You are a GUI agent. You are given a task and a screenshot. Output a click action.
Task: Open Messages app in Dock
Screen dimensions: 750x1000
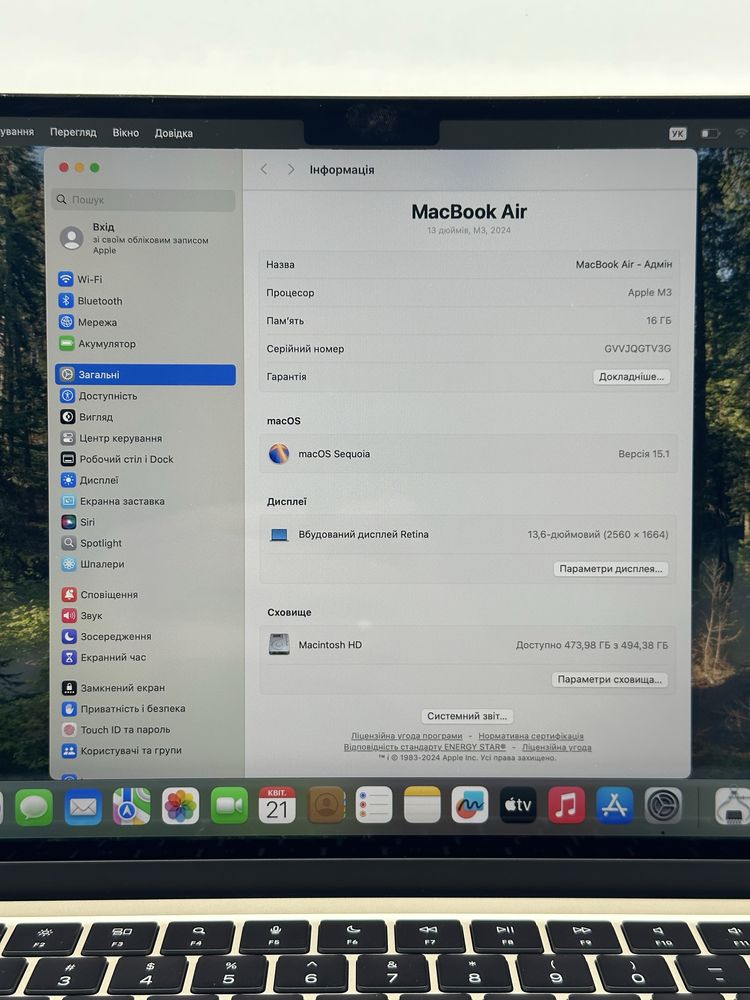34,806
